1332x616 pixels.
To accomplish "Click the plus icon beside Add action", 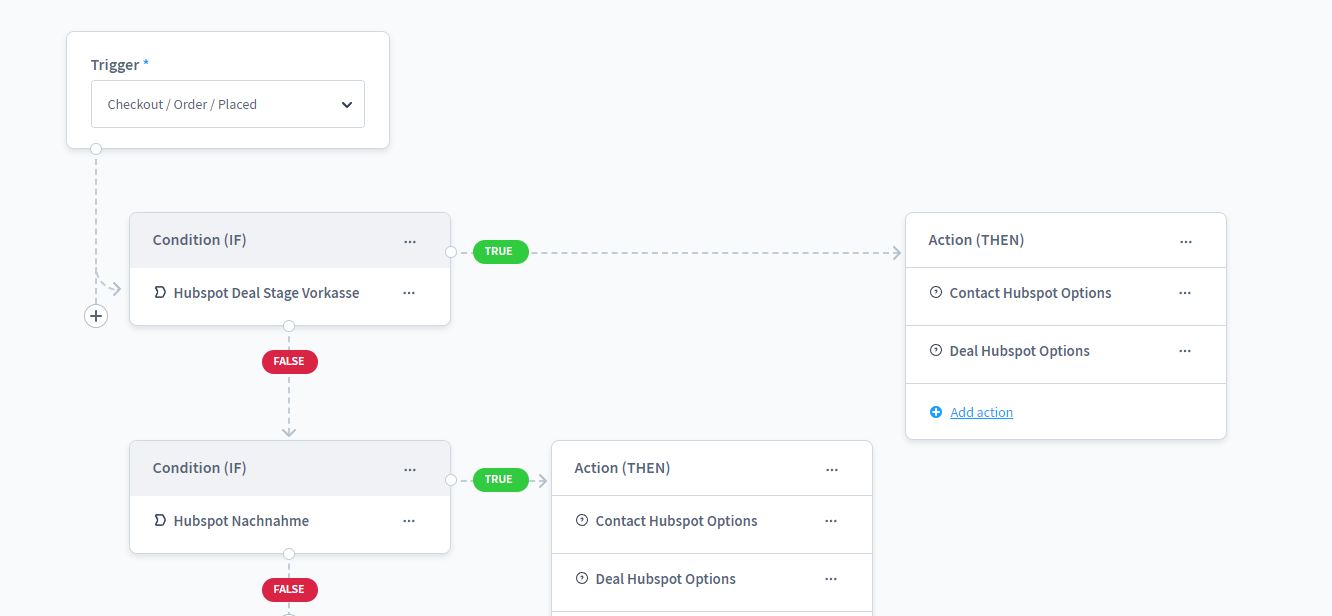I will [x=936, y=412].
